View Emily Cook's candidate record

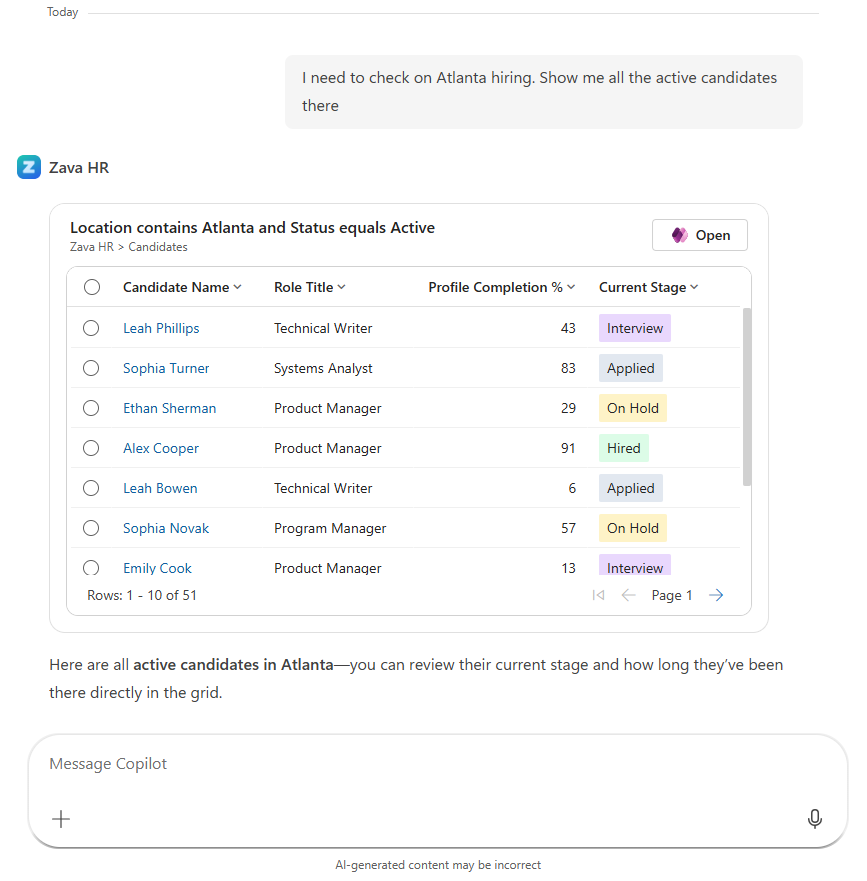pos(157,567)
